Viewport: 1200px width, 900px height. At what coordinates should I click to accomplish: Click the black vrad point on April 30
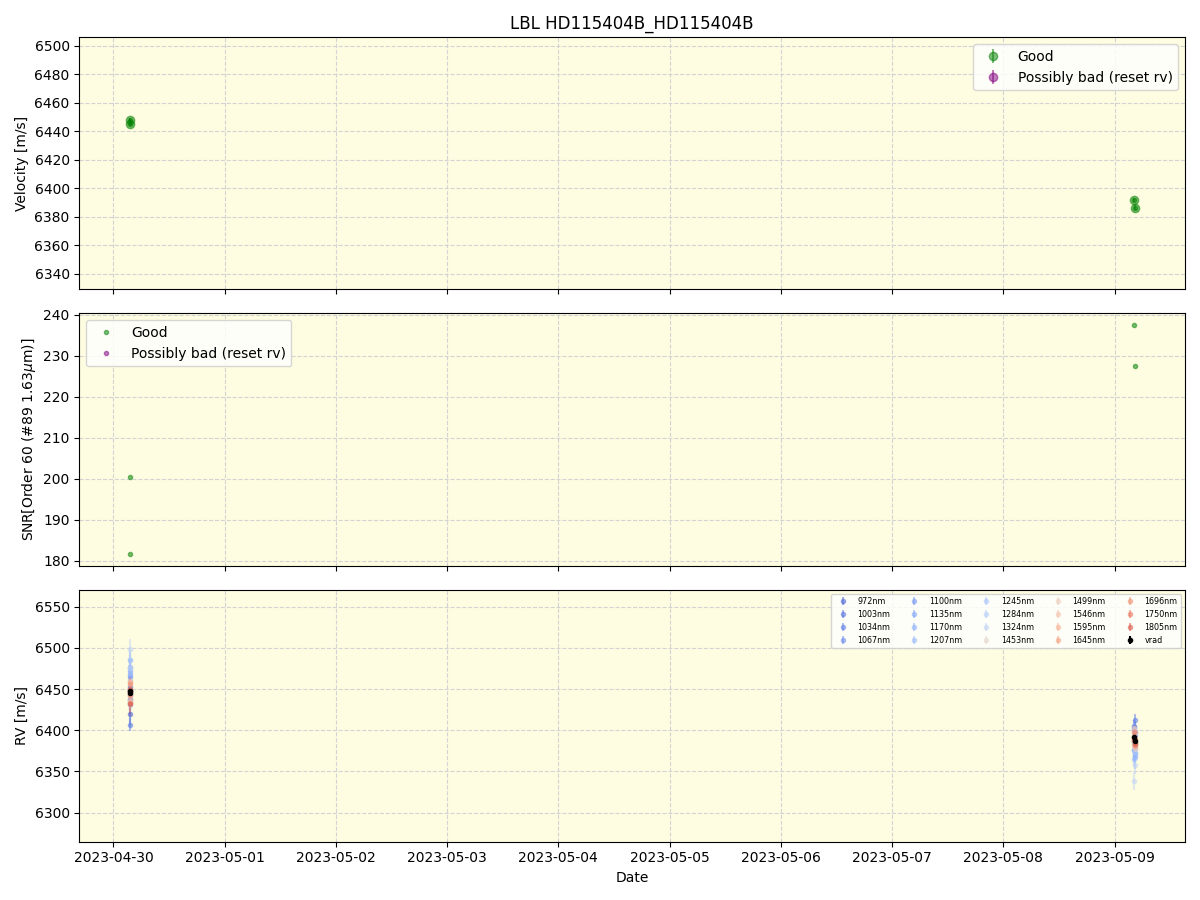coord(130,692)
